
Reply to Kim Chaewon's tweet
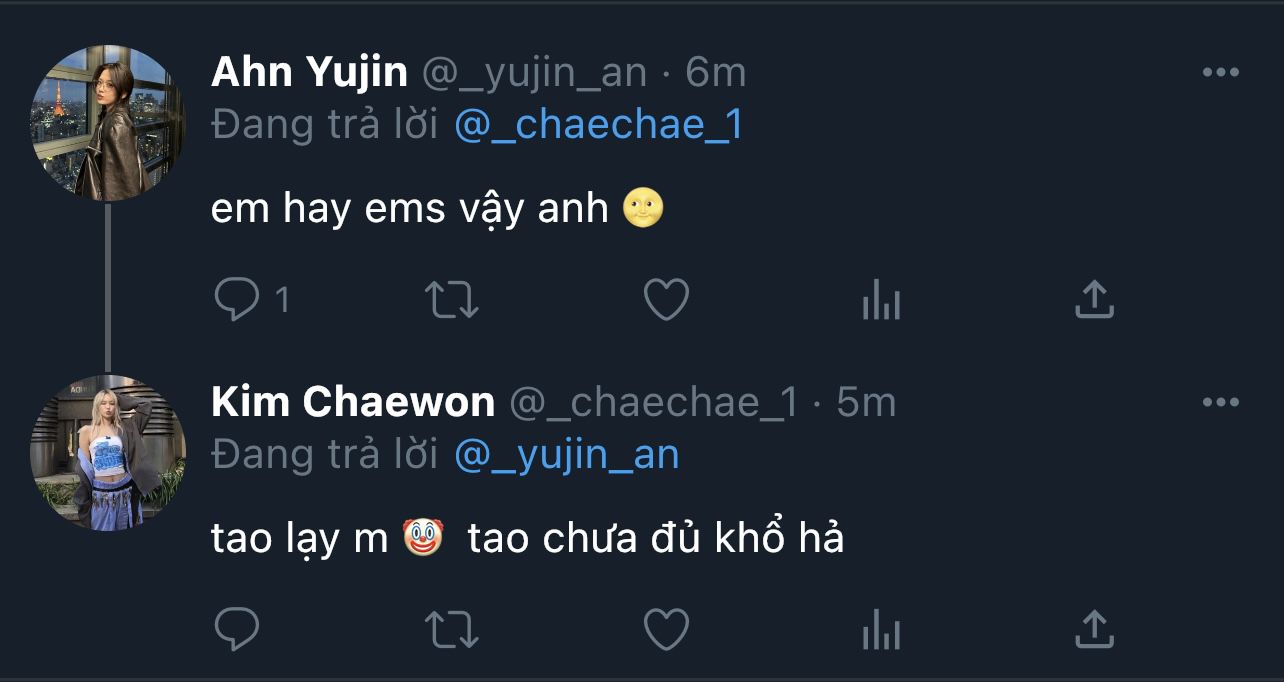(237, 630)
